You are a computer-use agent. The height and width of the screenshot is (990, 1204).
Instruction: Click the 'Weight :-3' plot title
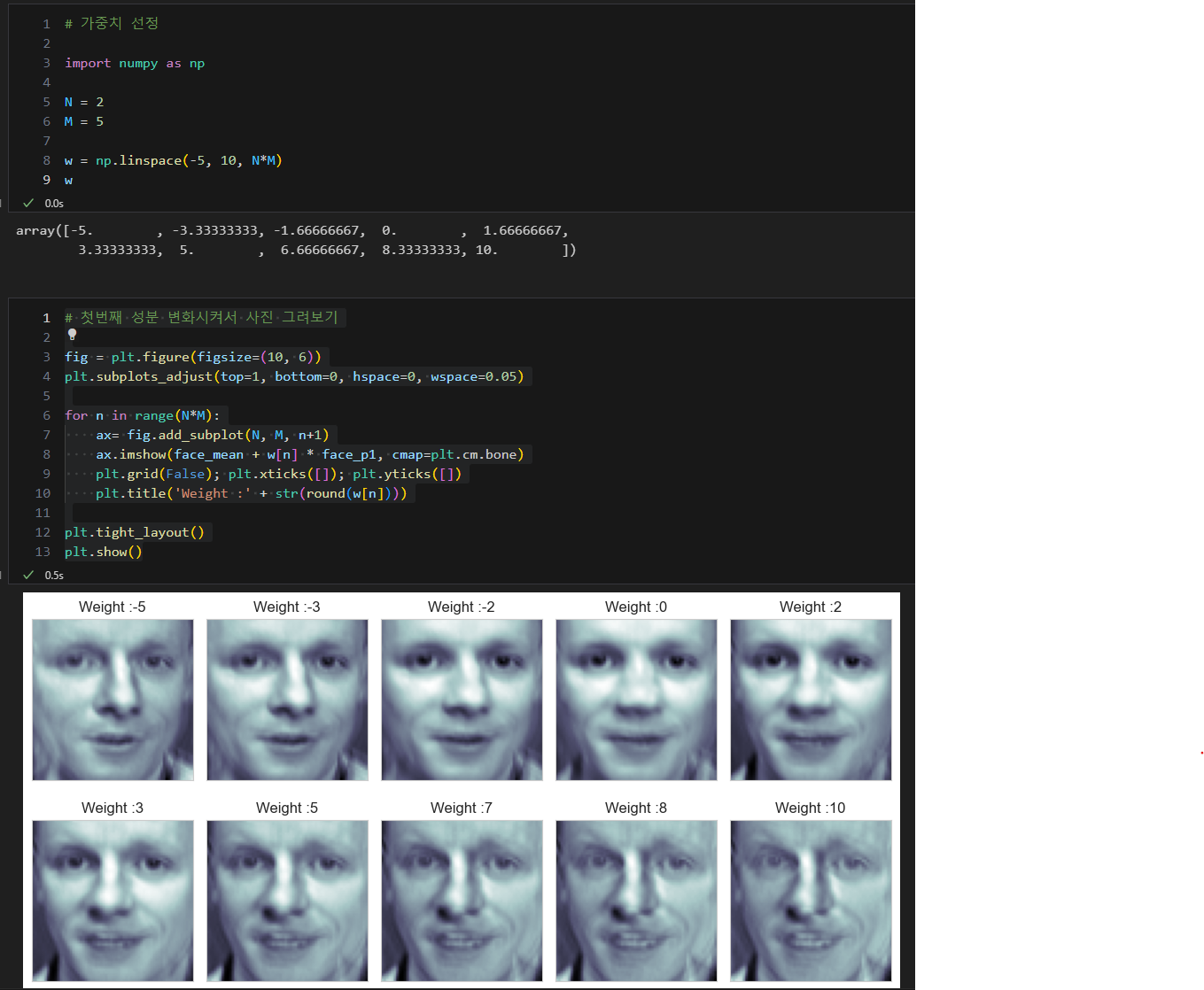click(x=287, y=607)
